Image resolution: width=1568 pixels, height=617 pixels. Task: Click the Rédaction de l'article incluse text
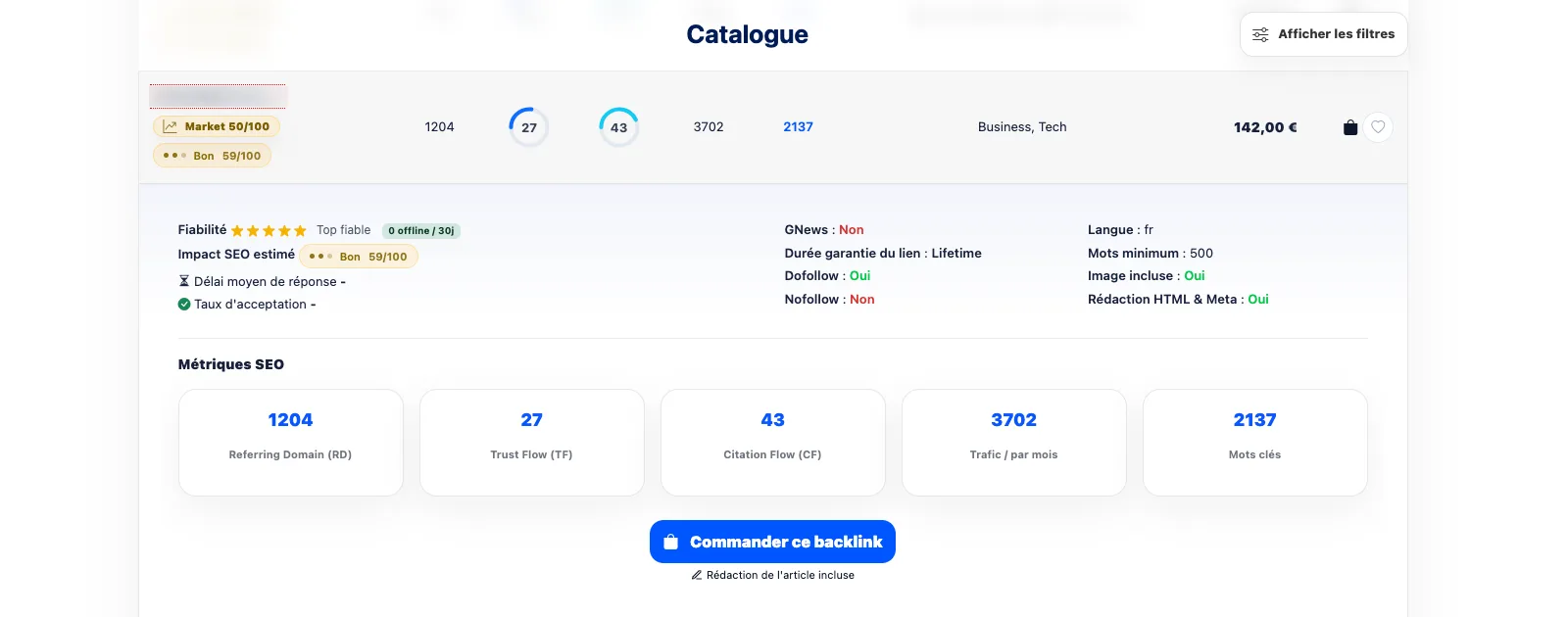(x=780, y=576)
